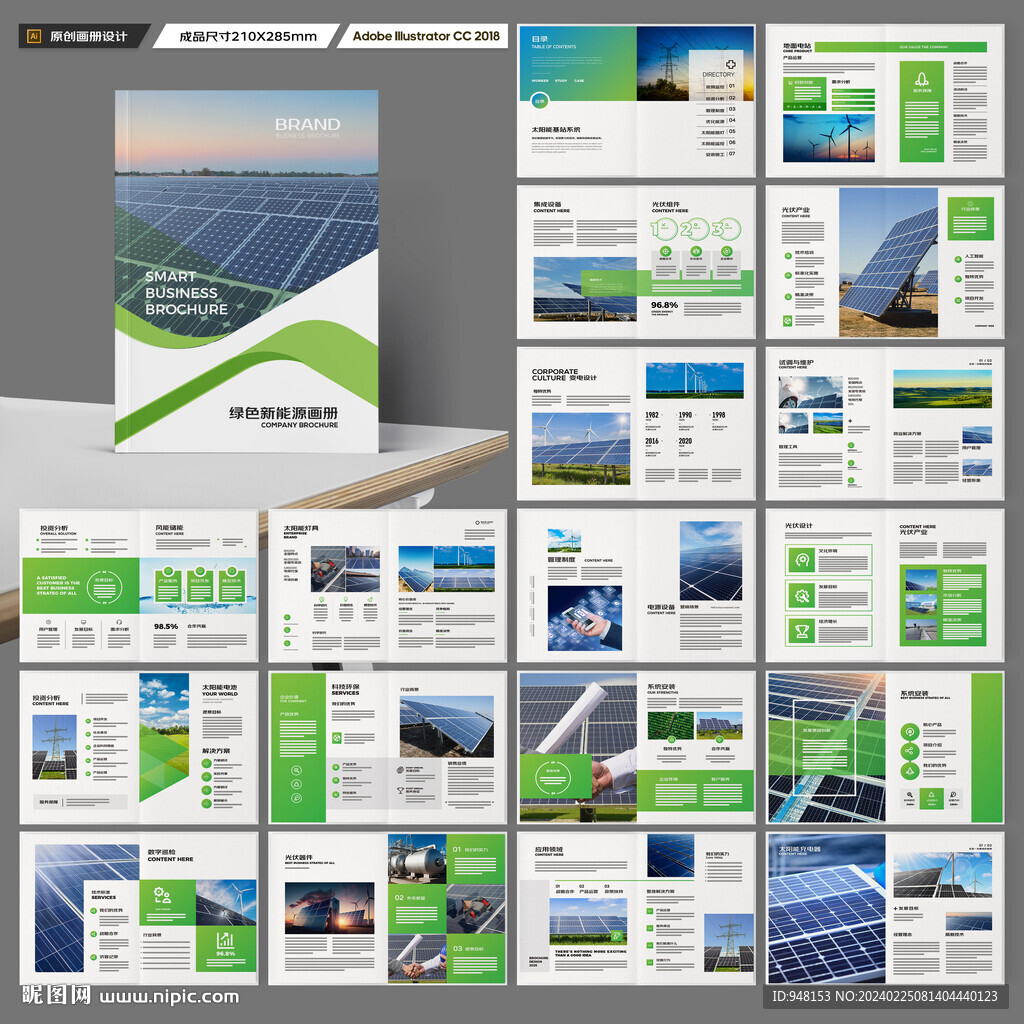Click the DIRECTORY heading in contents spread
The image size is (1024, 1024).
click(x=718, y=74)
